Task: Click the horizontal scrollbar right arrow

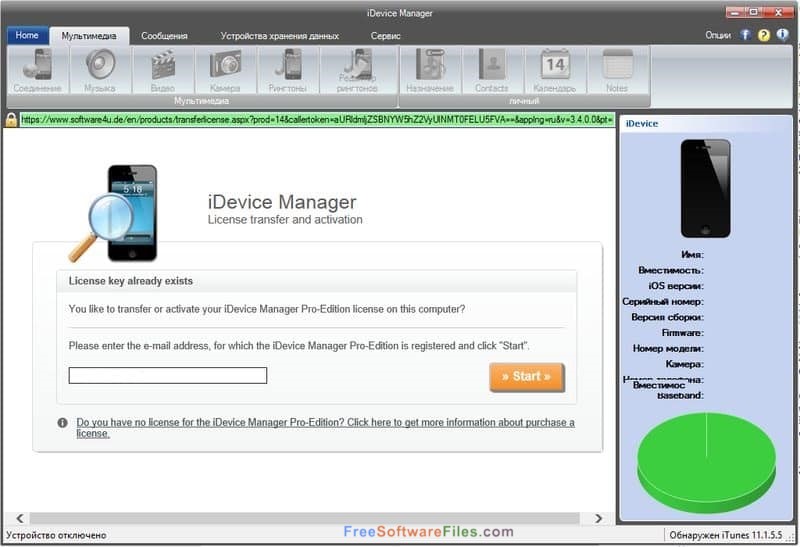Action: tap(598, 518)
